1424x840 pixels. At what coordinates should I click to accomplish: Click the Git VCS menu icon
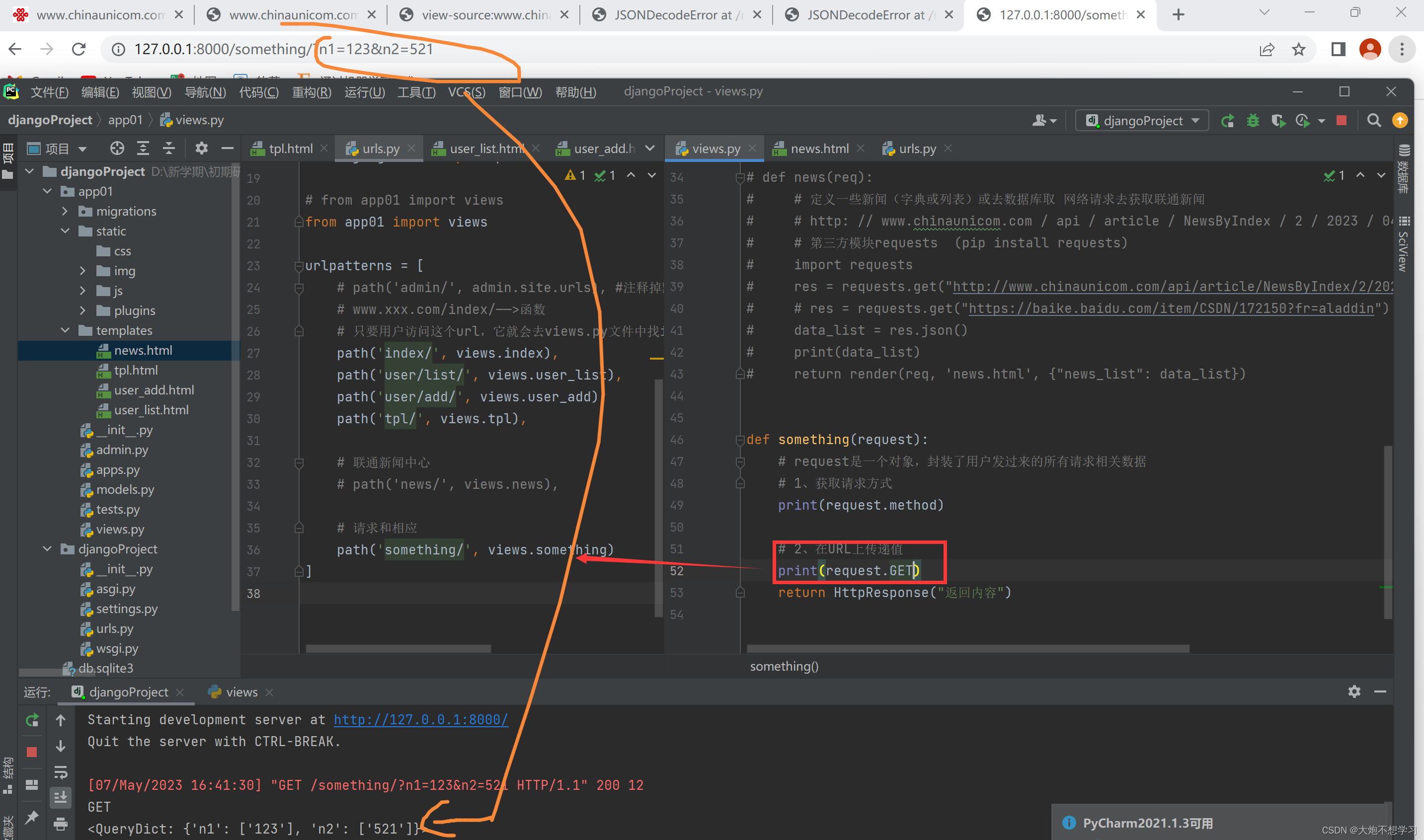465,92
